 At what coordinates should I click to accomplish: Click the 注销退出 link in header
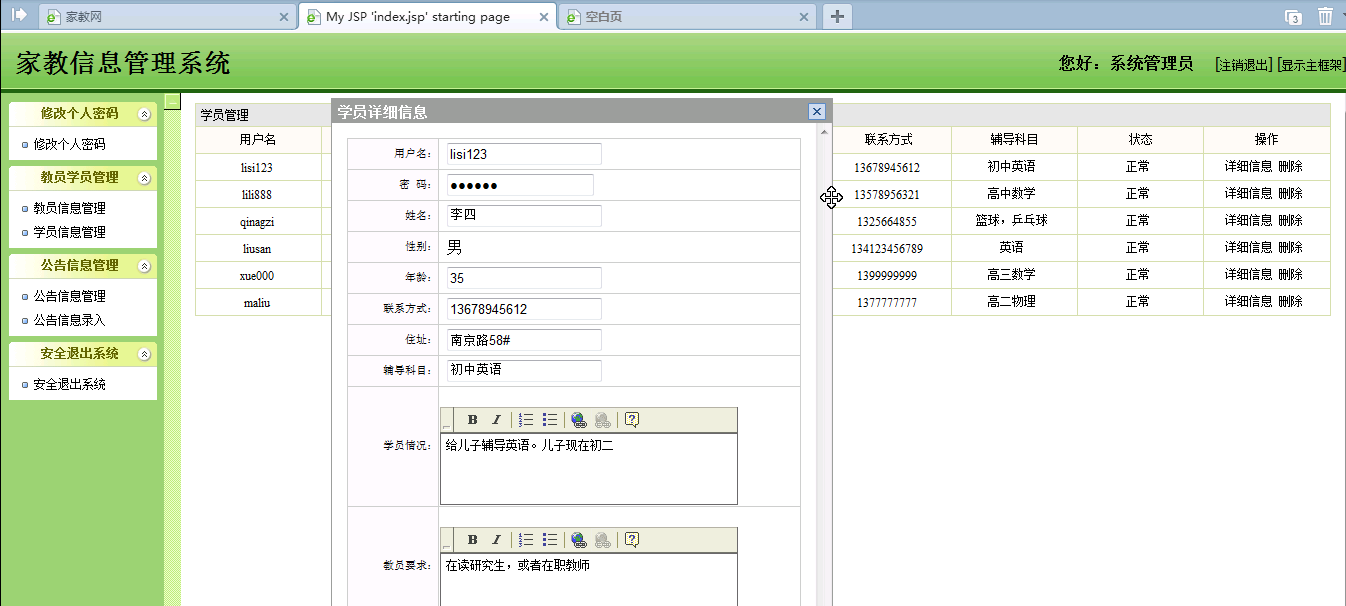1243,65
